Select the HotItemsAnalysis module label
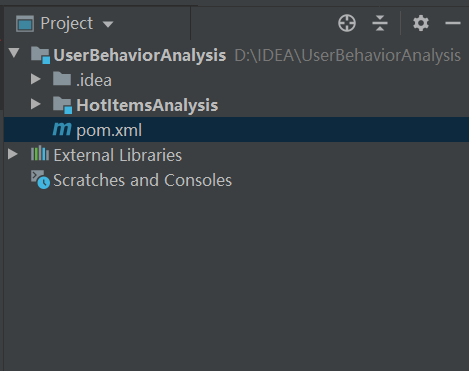The height and width of the screenshot is (371, 469). pyautogui.click(x=147, y=105)
